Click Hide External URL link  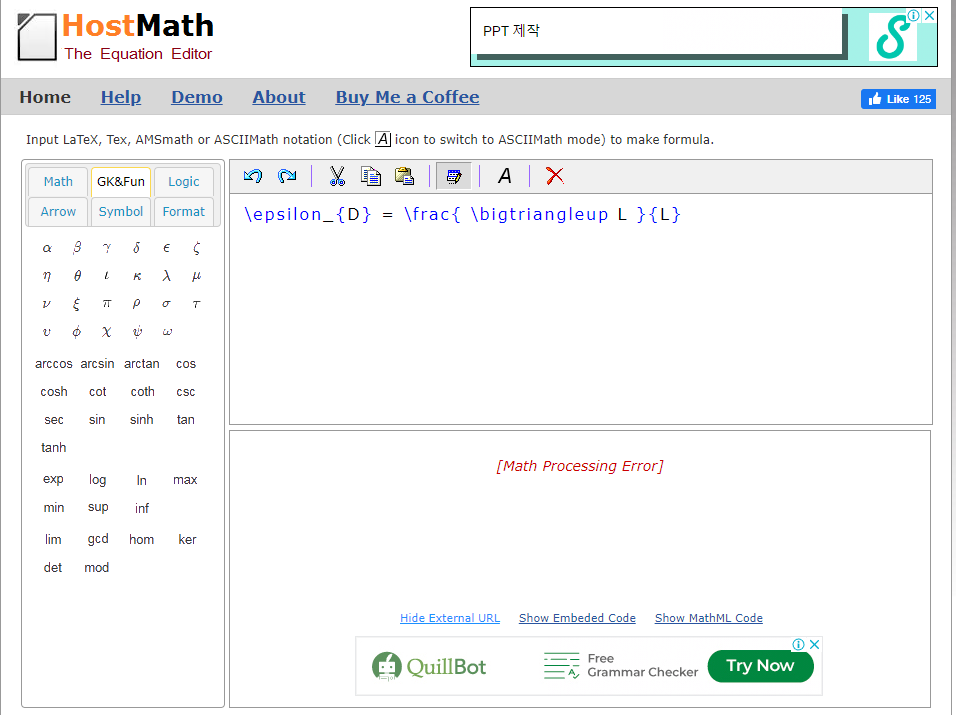click(450, 618)
